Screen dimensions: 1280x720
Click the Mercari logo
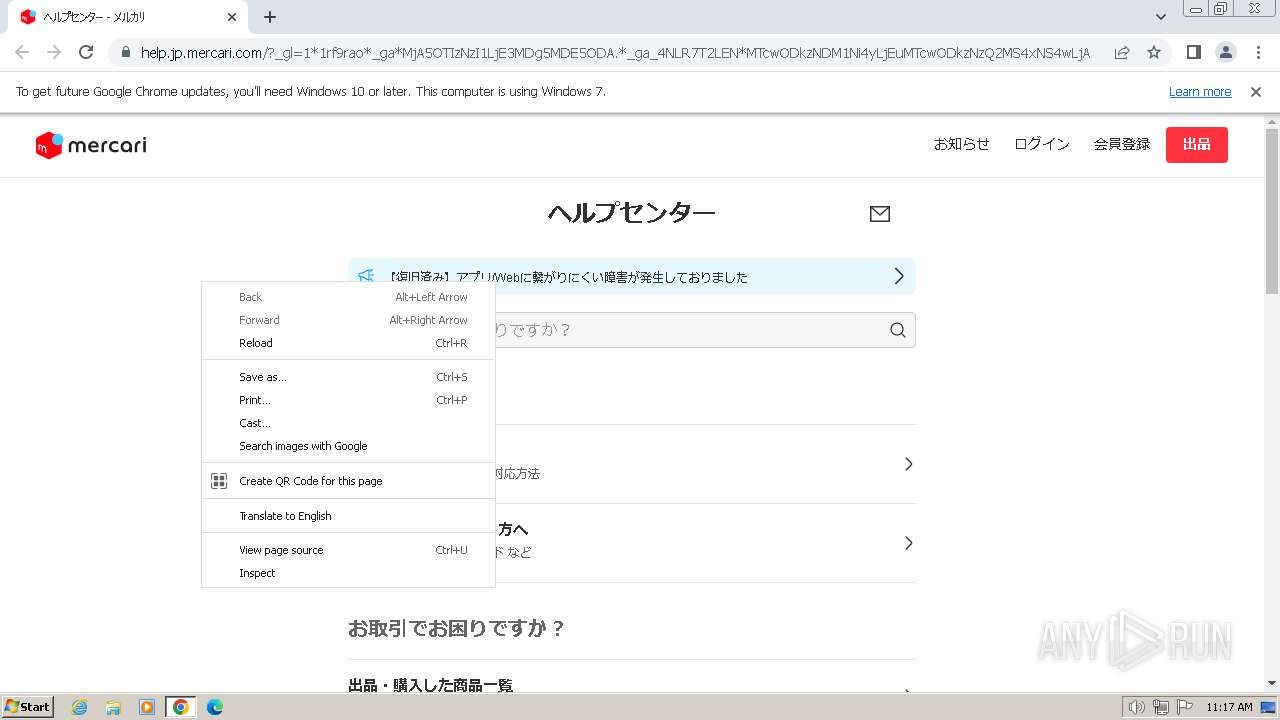click(91, 145)
